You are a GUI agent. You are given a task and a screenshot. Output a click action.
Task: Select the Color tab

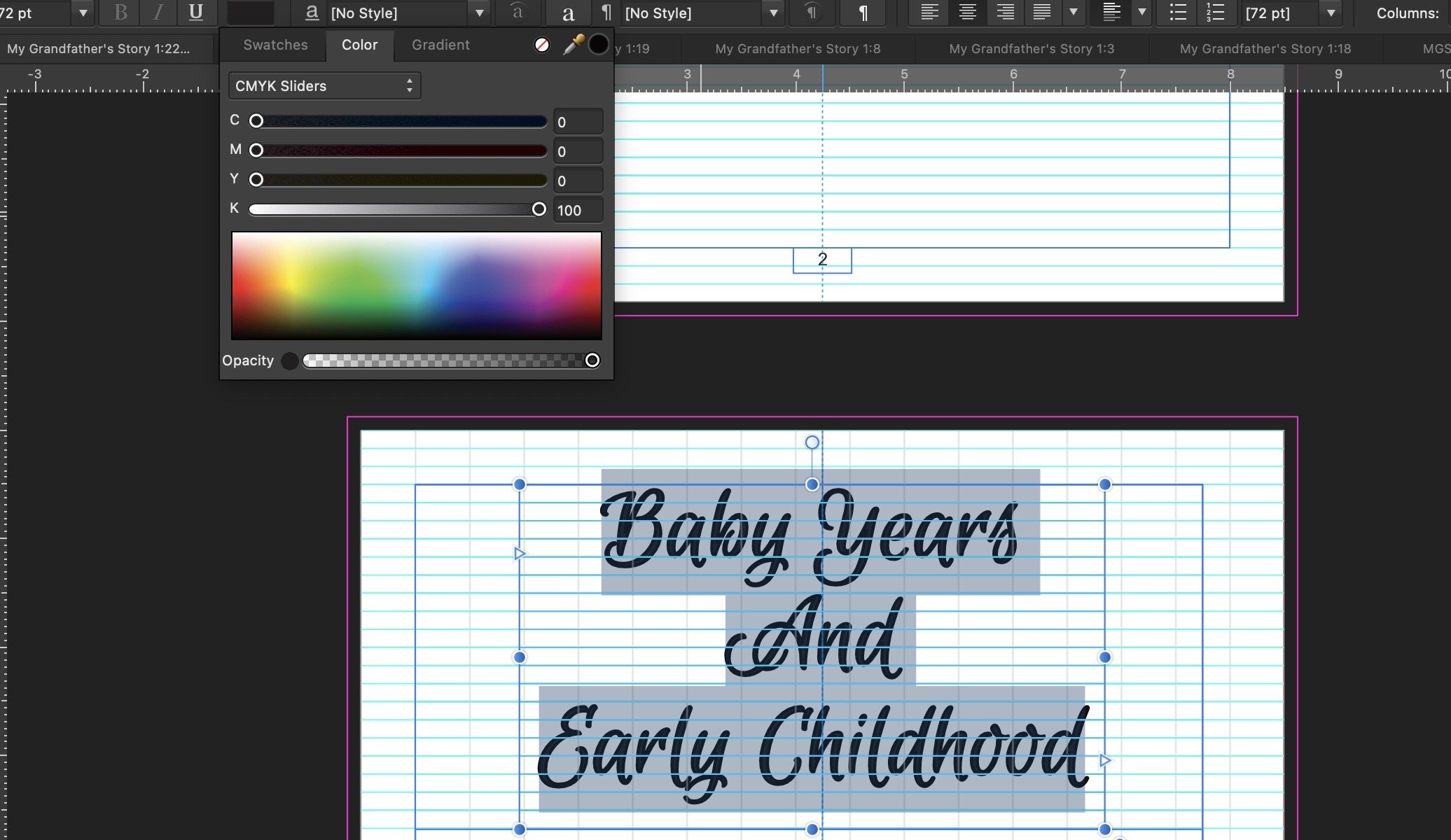point(359,45)
